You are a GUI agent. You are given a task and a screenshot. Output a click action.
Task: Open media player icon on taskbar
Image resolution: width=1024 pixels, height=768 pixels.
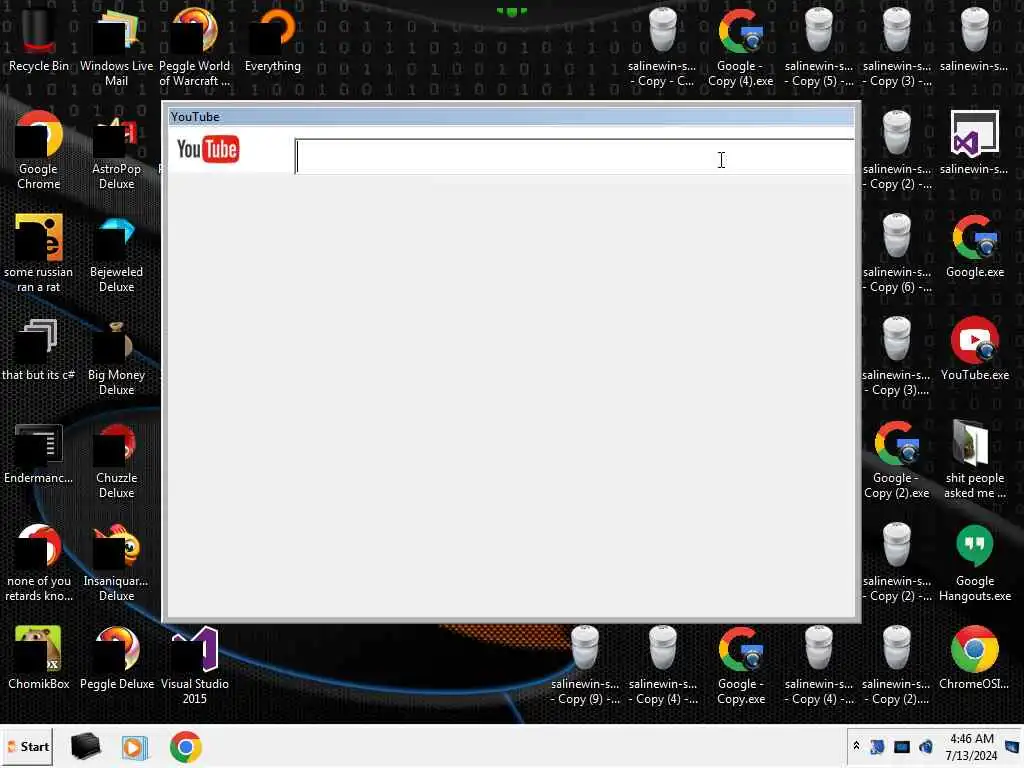coord(135,747)
